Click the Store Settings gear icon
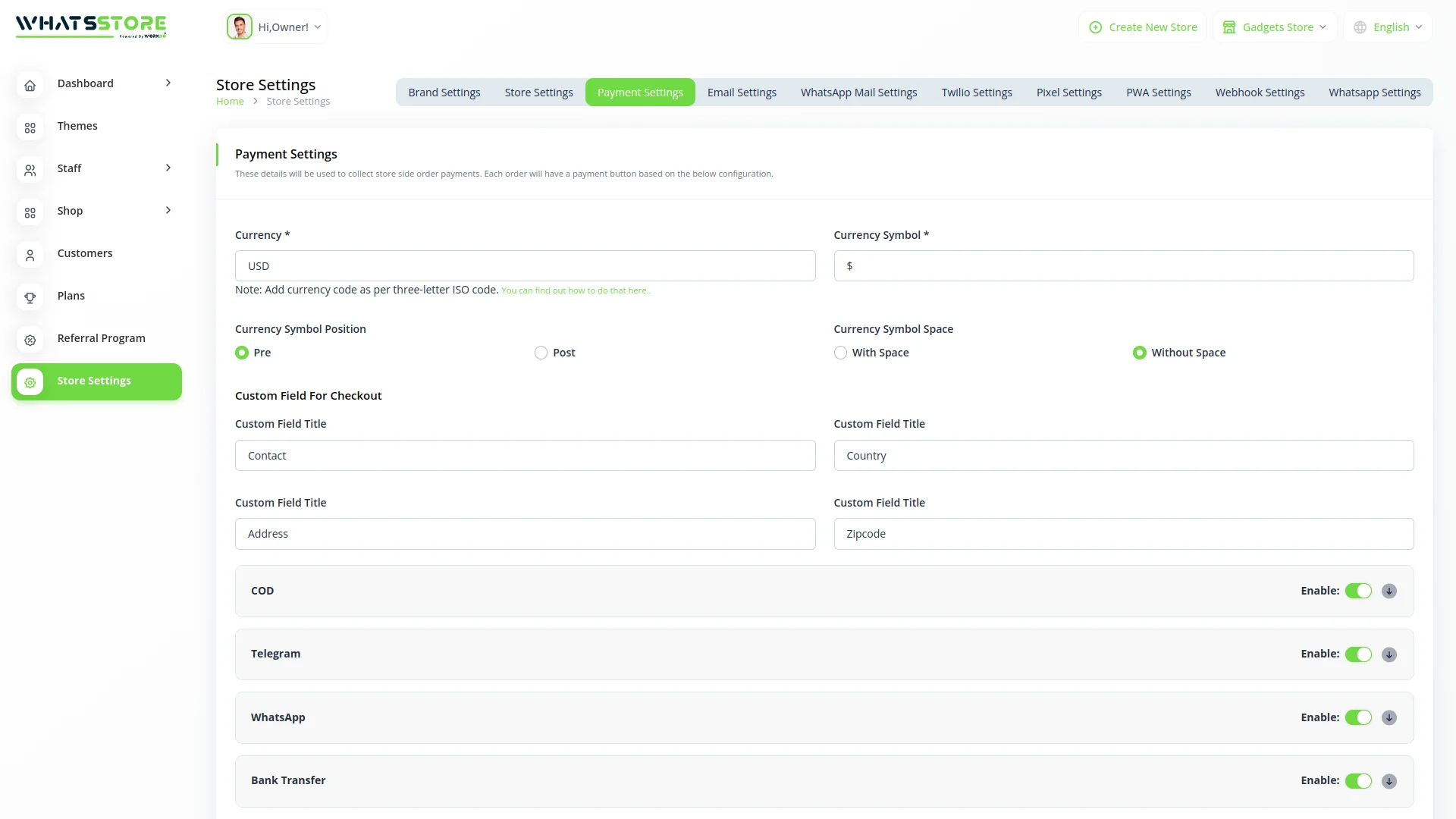 (30, 382)
